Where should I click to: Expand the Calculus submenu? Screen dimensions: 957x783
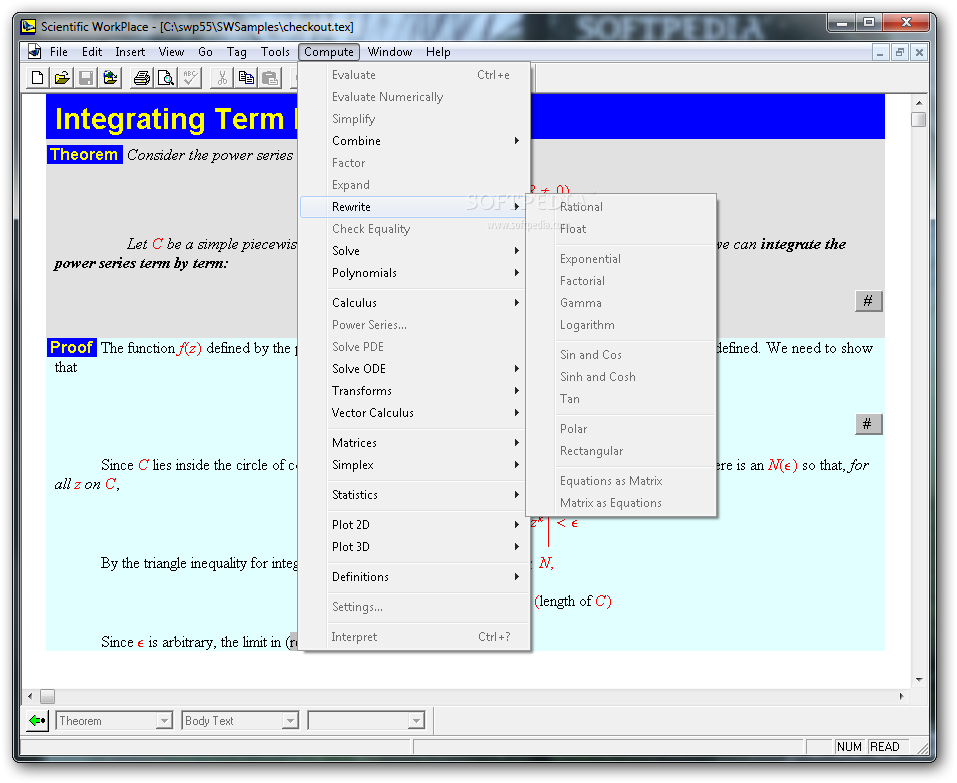click(x=414, y=303)
